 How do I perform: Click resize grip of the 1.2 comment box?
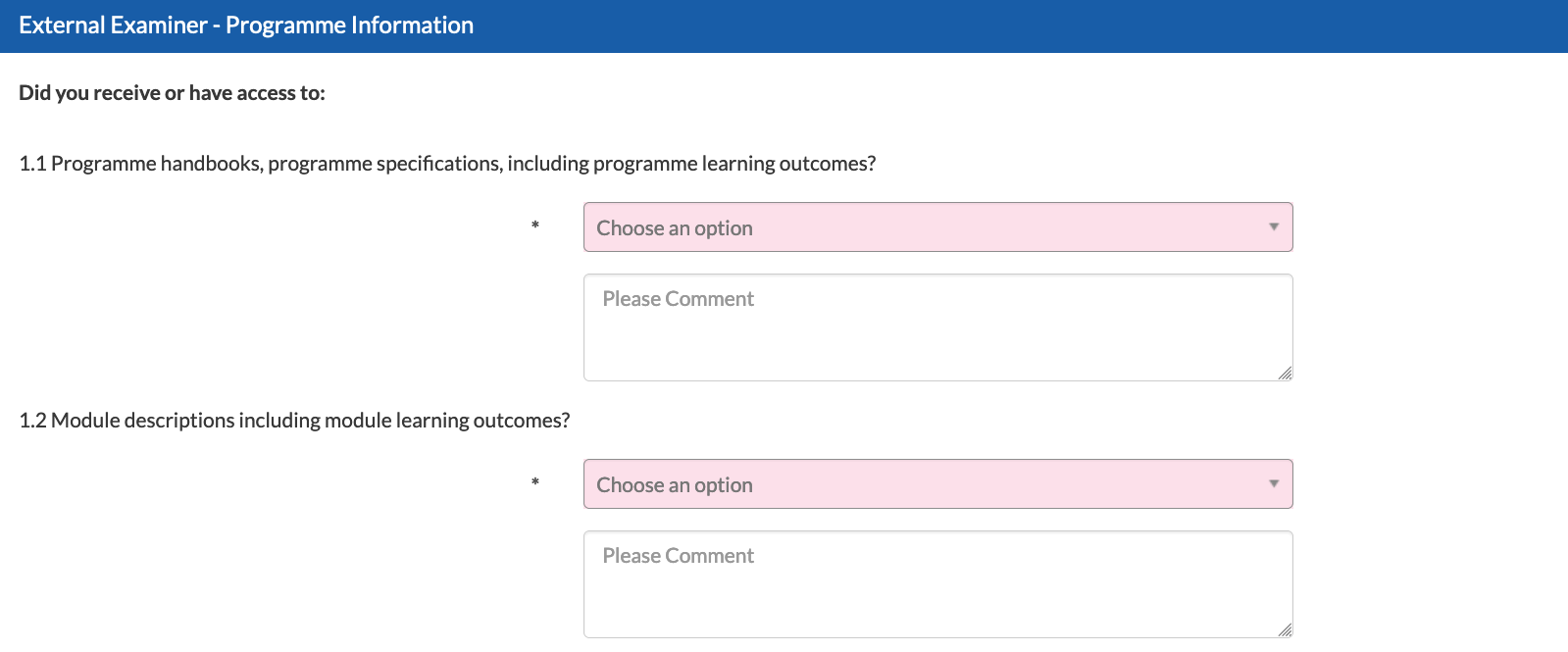(1285, 629)
